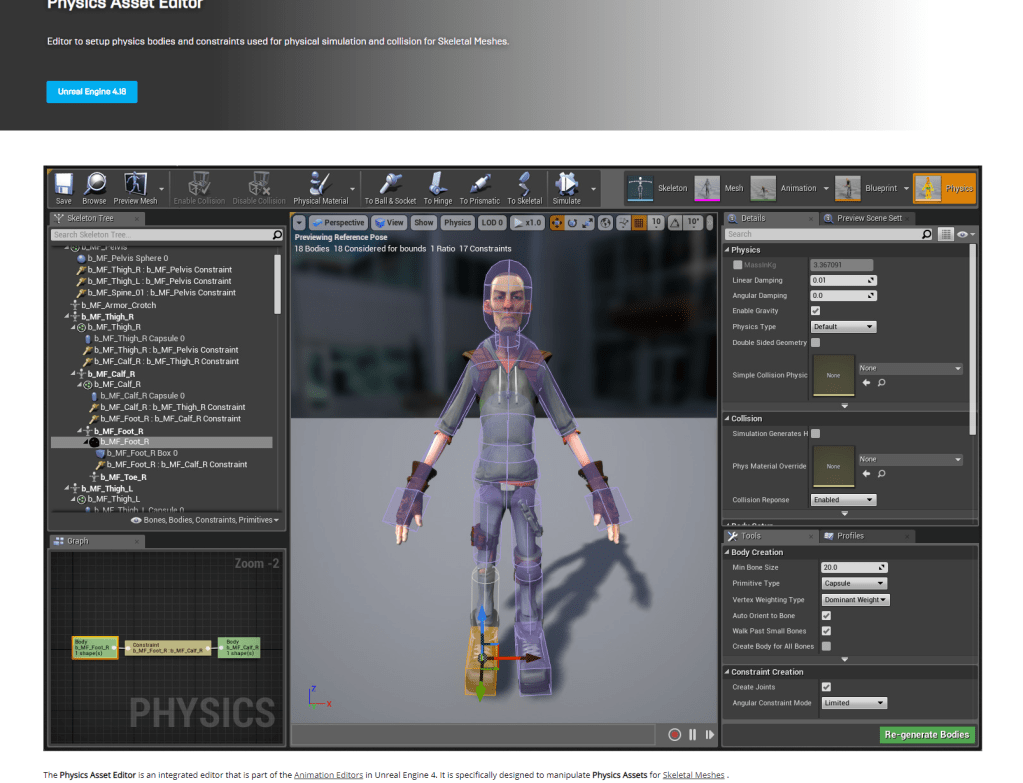1023x783 pixels.
Task: Open the Physics Type dropdown
Action: coord(843,327)
